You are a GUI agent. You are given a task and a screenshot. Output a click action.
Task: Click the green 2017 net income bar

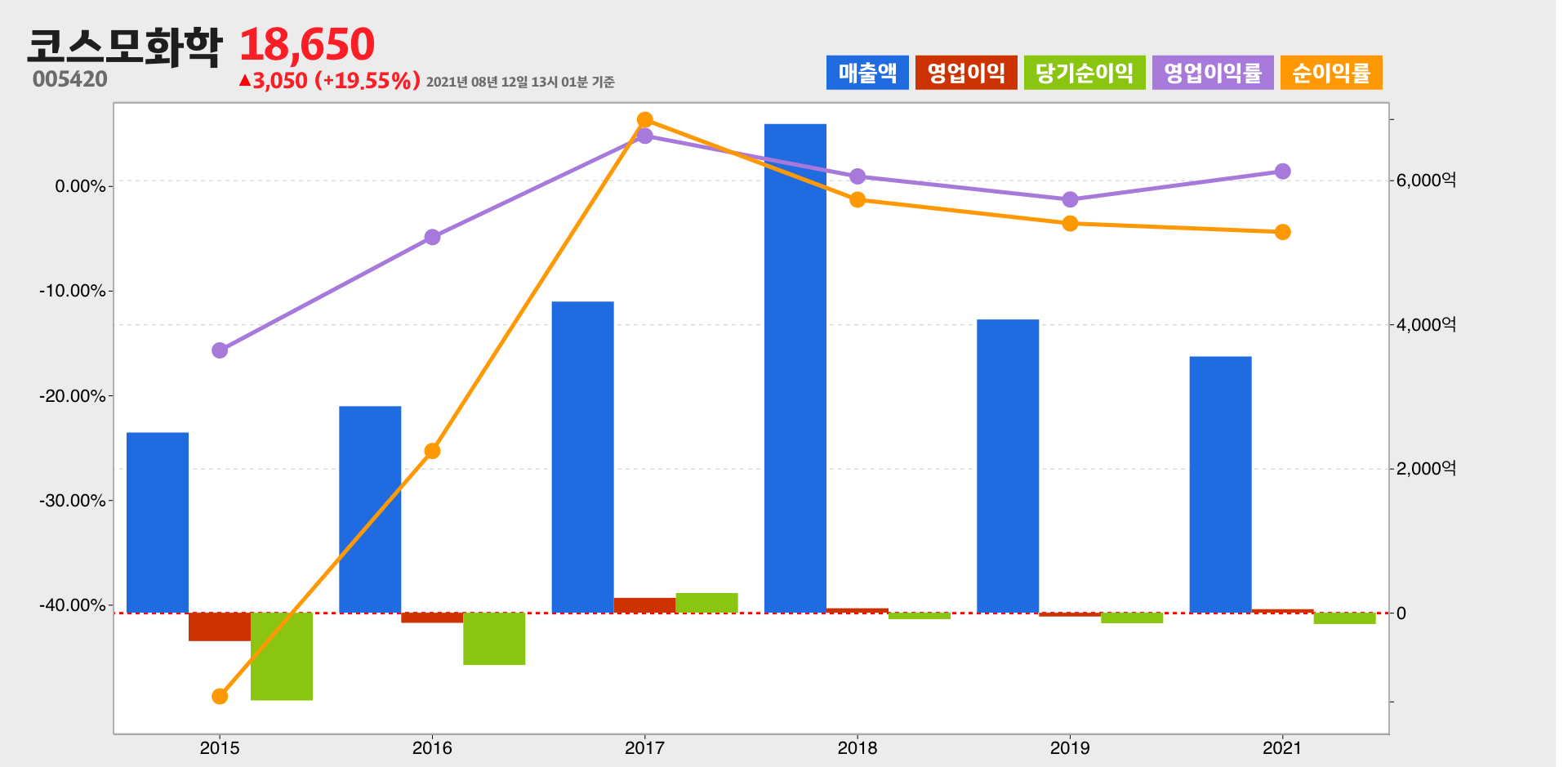click(706, 603)
